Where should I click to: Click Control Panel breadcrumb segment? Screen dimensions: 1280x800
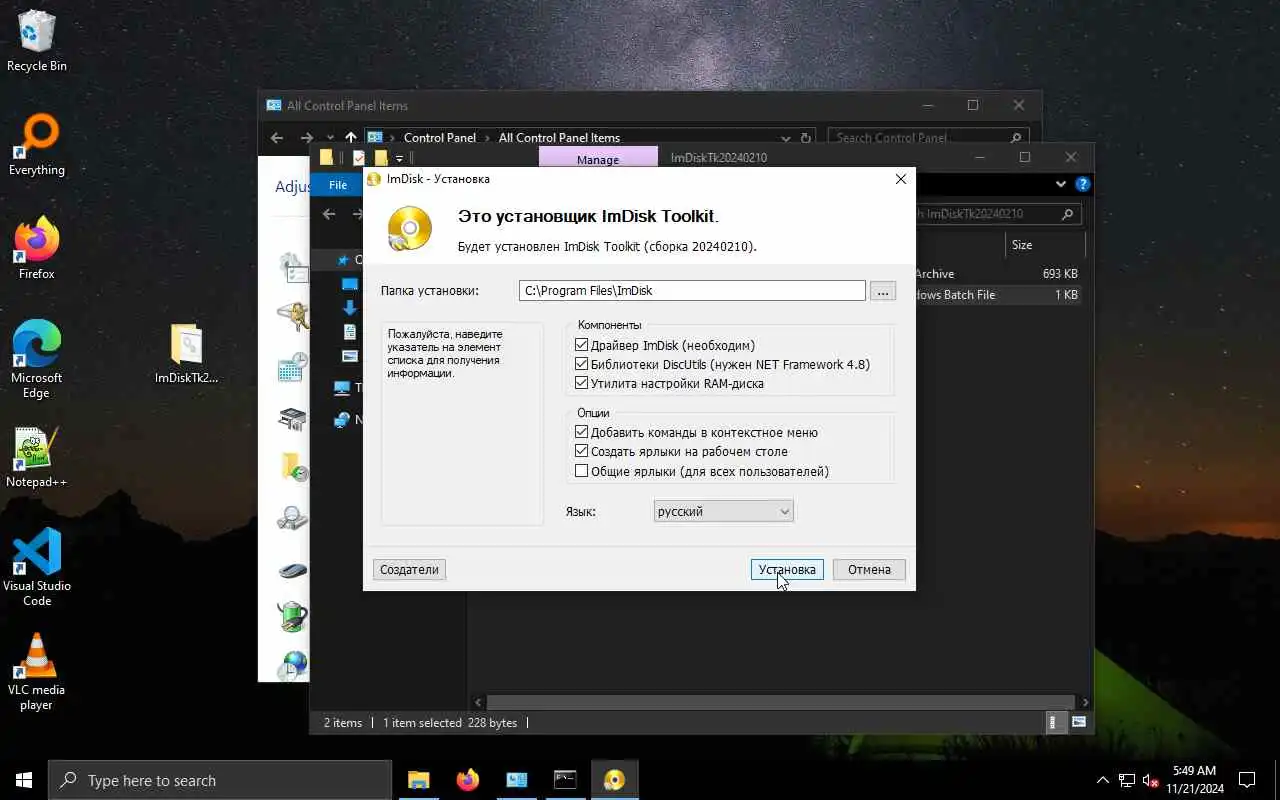click(439, 138)
